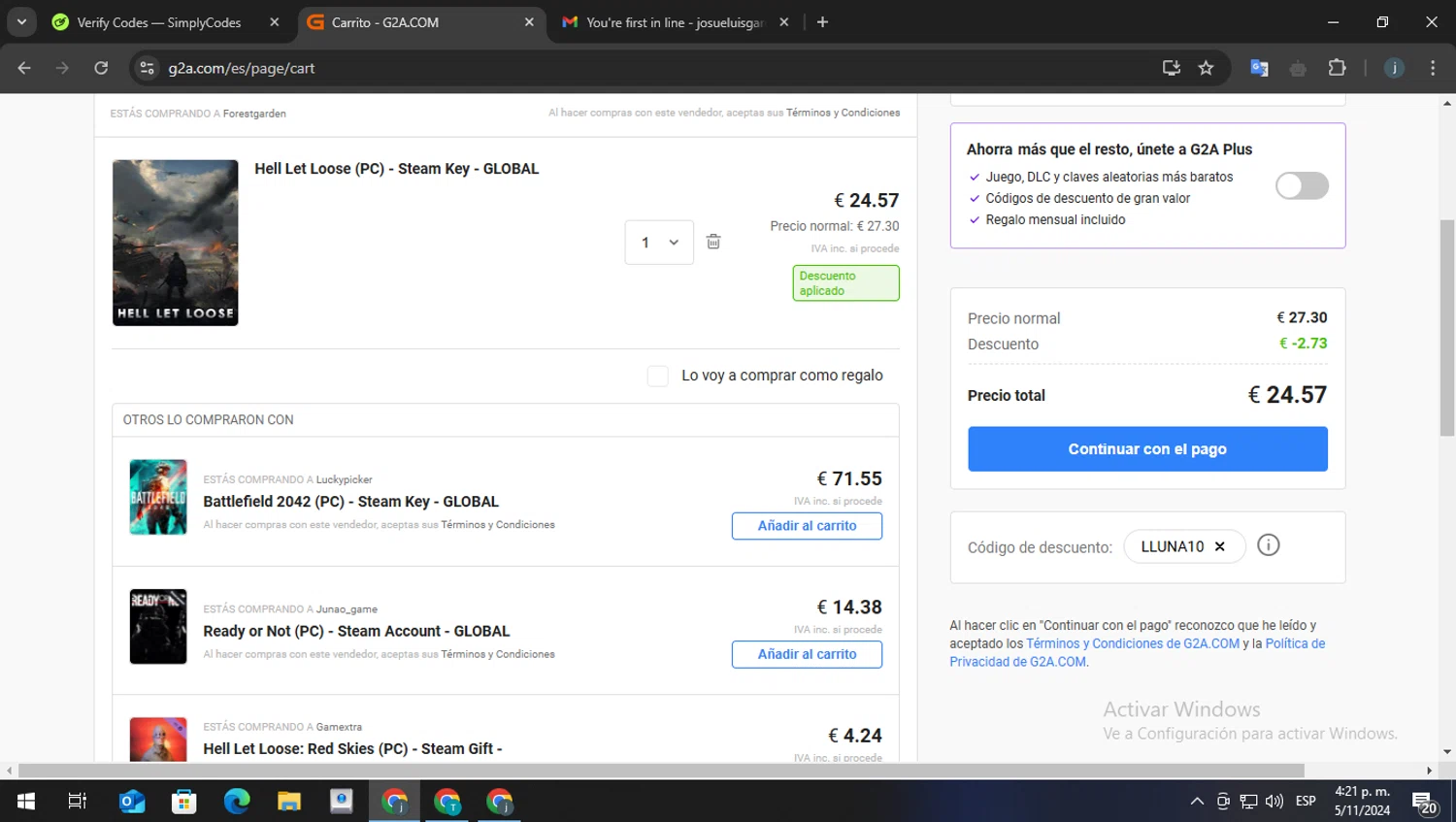Open Google Translate icon in address bar
This screenshot has width=1456, height=822.
1259,68
